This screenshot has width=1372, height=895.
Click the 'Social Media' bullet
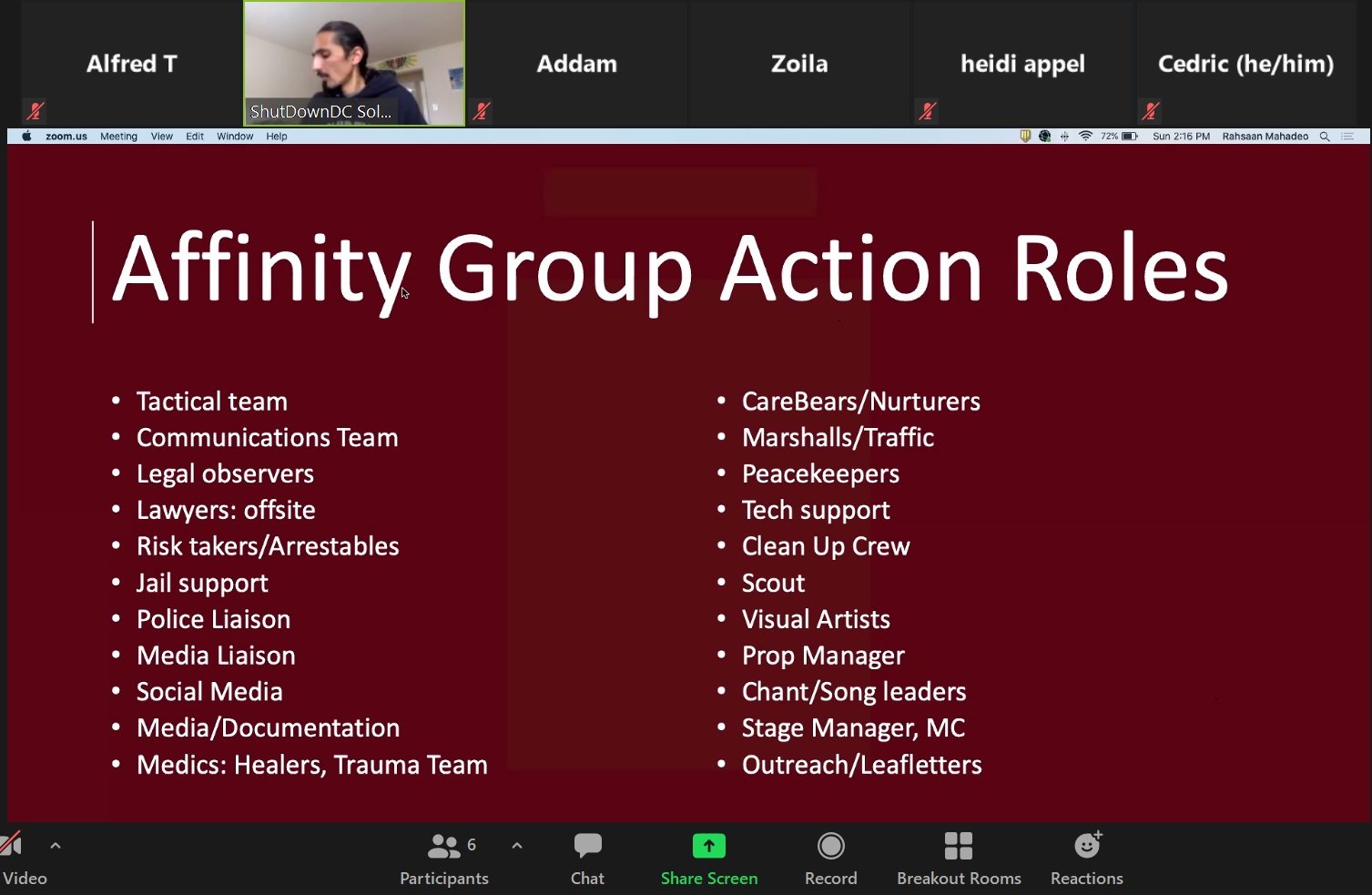click(209, 692)
